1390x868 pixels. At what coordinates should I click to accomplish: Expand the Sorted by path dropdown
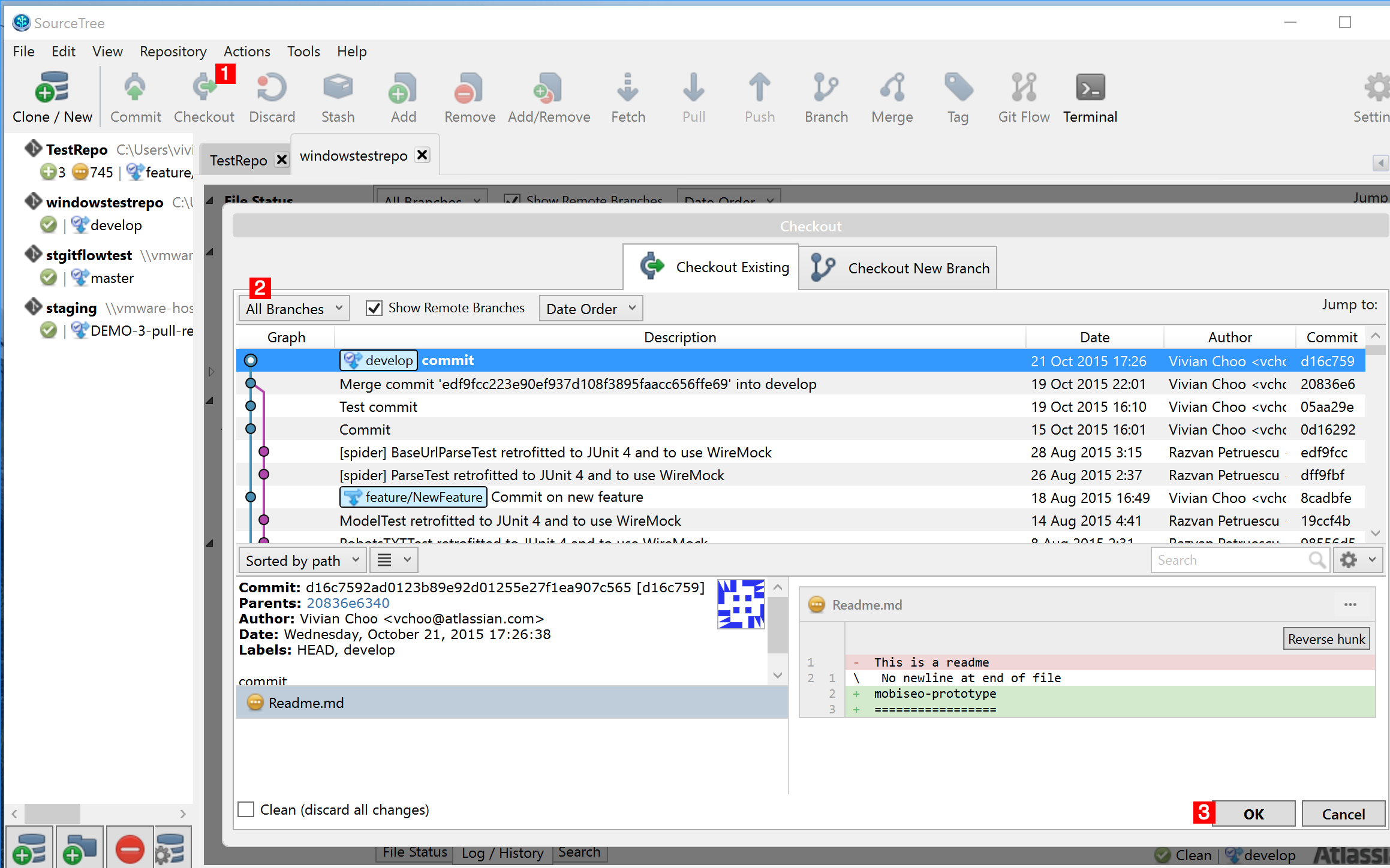302,560
